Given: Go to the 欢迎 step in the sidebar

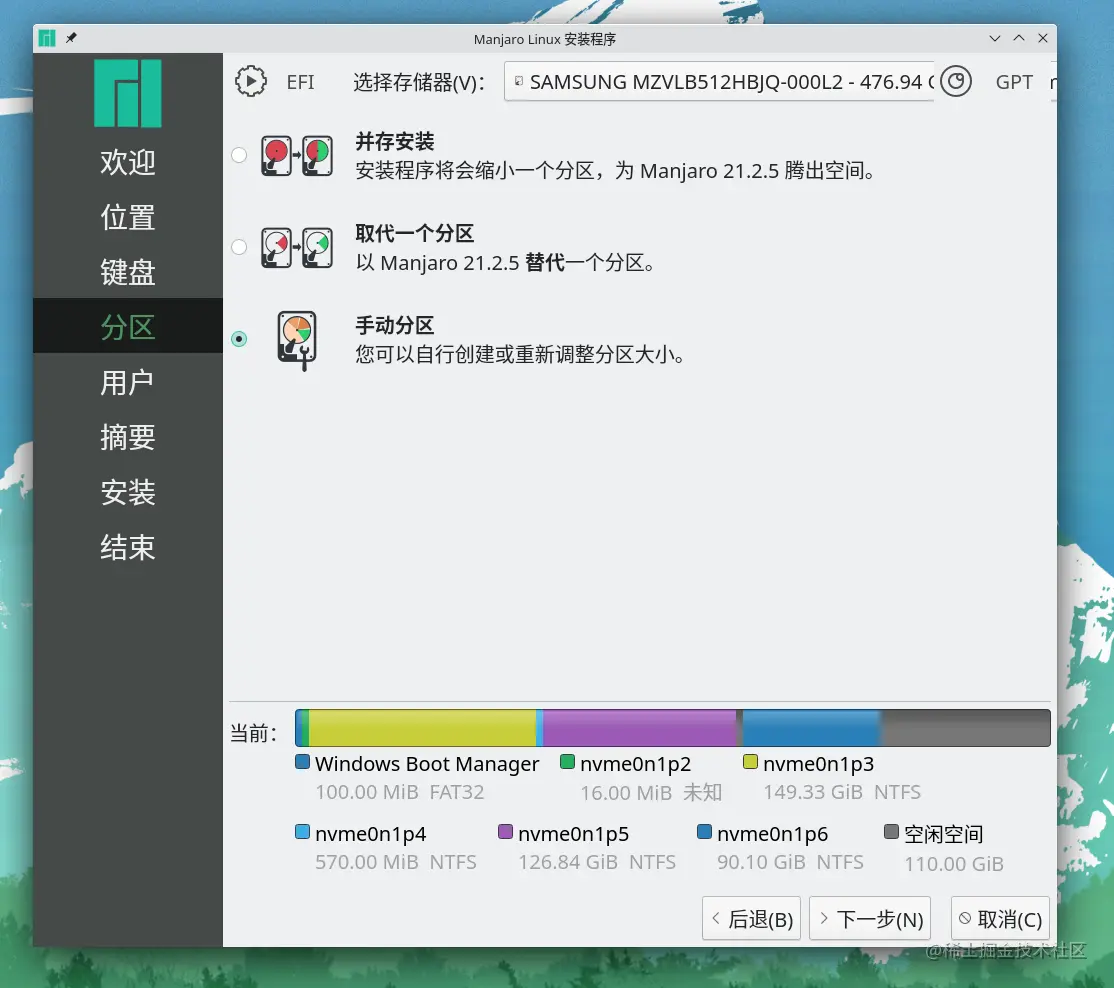Looking at the screenshot, I should click(128, 162).
